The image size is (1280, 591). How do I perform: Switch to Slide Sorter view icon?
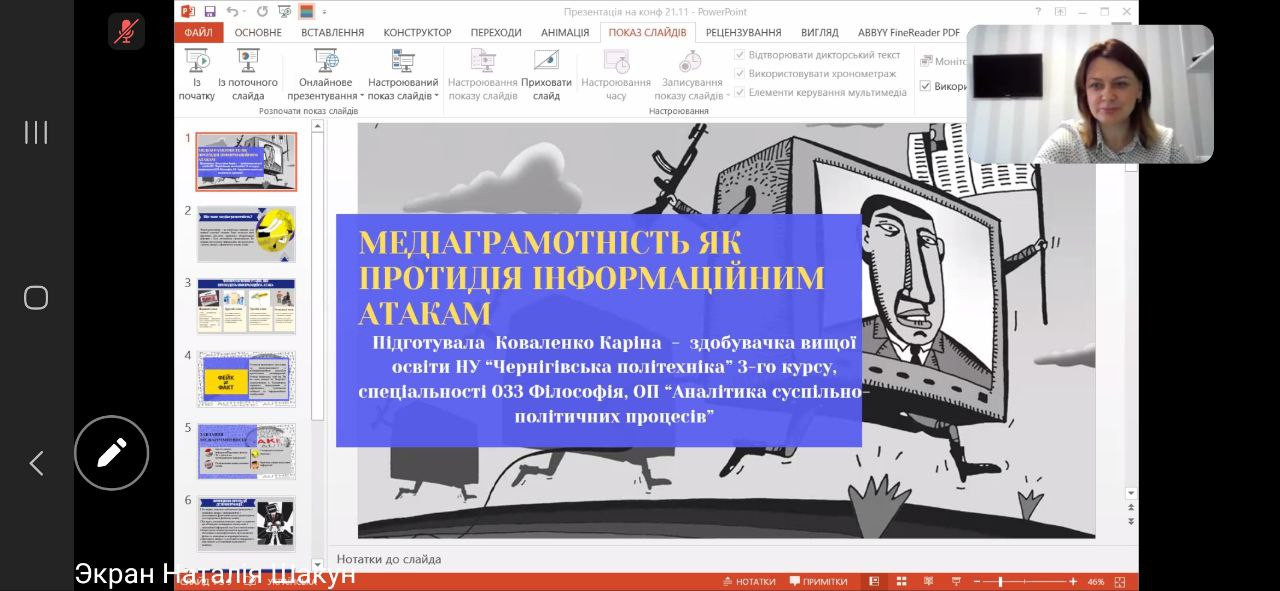coord(901,581)
